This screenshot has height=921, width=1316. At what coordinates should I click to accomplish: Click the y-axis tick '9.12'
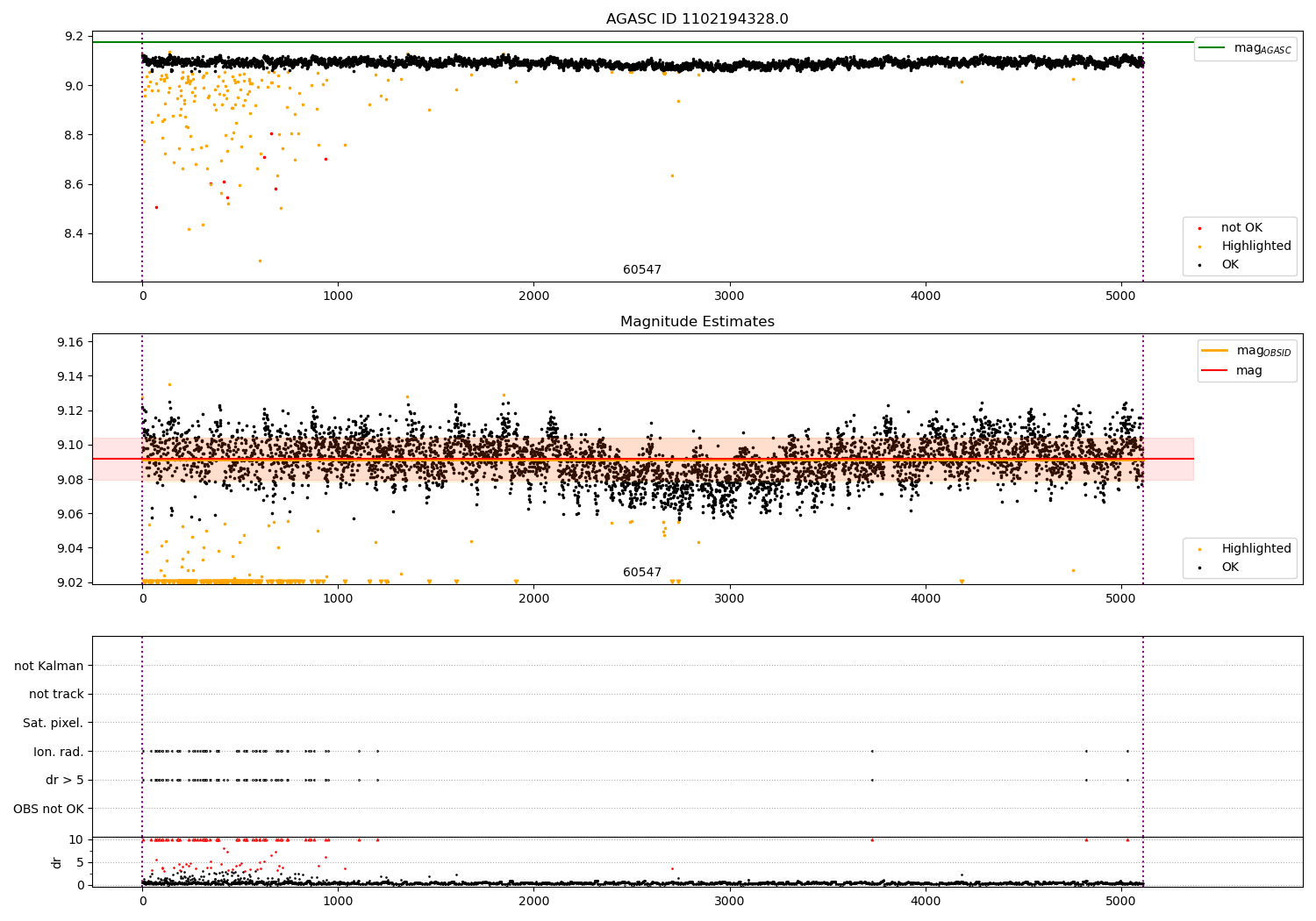[71, 411]
